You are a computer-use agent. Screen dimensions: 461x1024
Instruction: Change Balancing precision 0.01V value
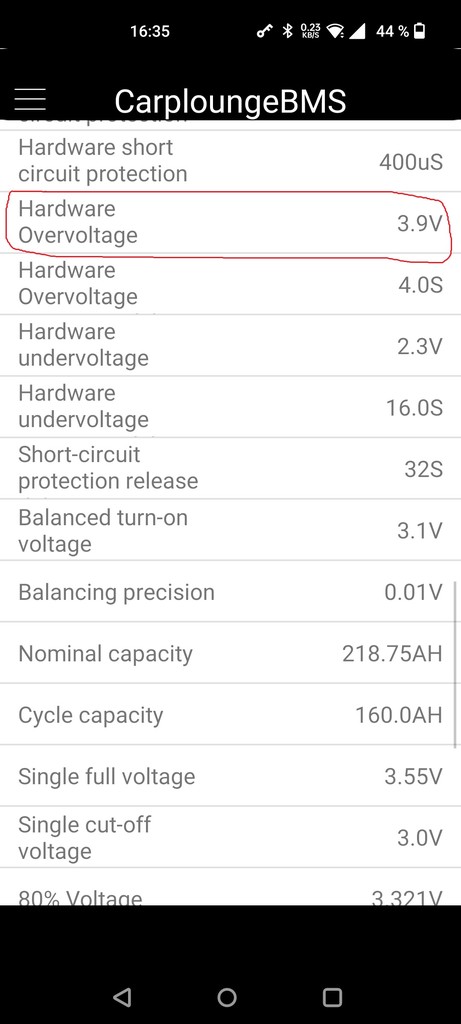coord(230,592)
